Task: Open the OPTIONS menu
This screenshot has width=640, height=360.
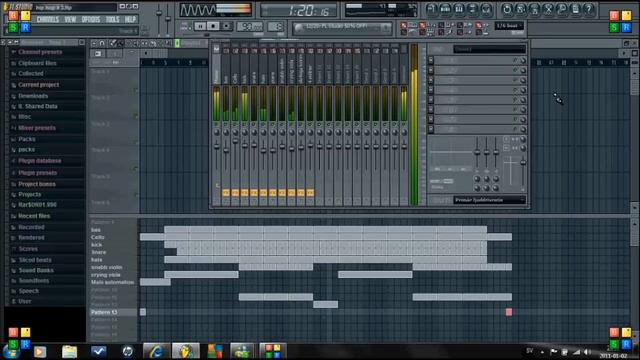Action: (91, 19)
